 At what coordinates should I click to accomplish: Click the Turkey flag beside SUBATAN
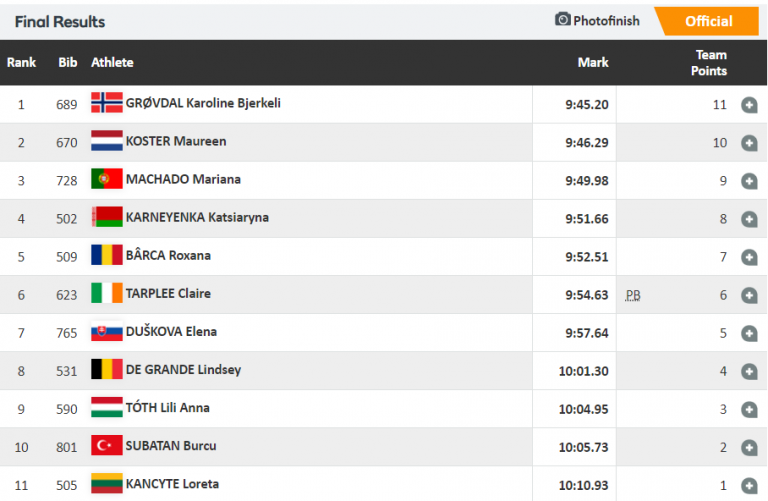106,445
